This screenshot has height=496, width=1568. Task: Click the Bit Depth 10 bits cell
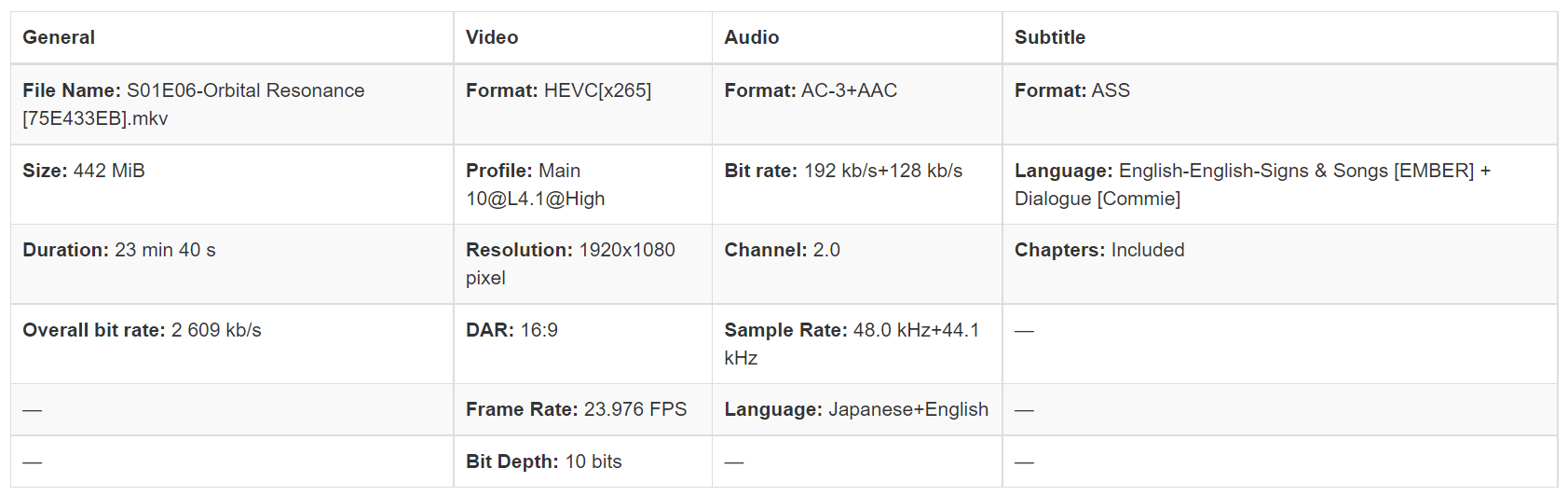[x=544, y=462]
